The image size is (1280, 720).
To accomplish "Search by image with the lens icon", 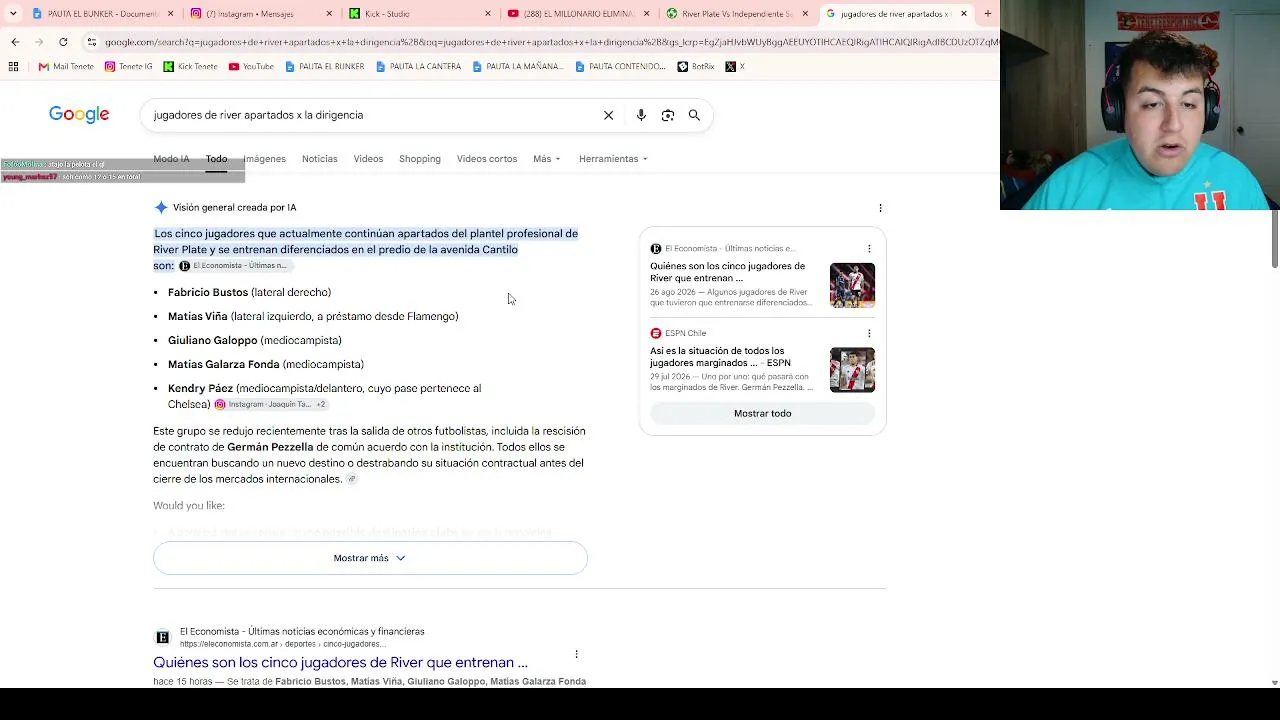I will (x=668, y=115).
